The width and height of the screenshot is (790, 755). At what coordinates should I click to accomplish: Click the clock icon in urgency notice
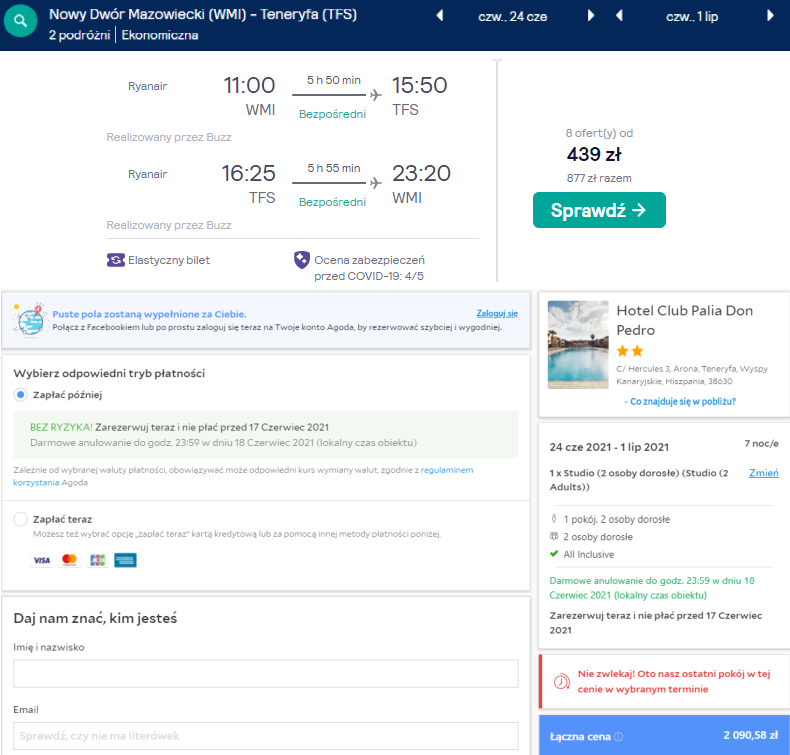562,681
